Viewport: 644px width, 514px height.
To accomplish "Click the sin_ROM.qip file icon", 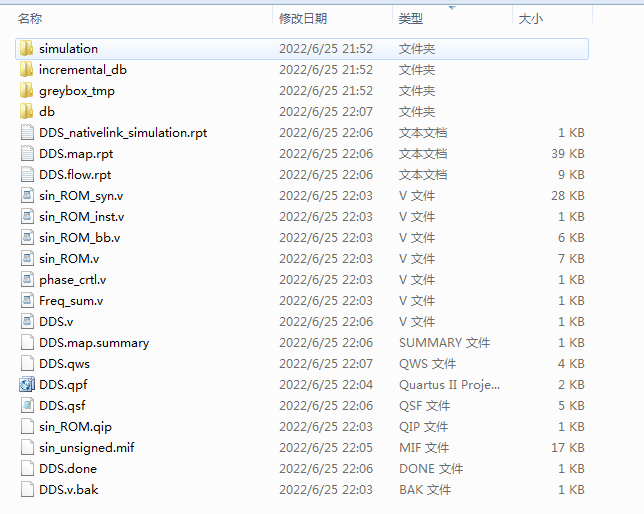I will coord(27,426).
